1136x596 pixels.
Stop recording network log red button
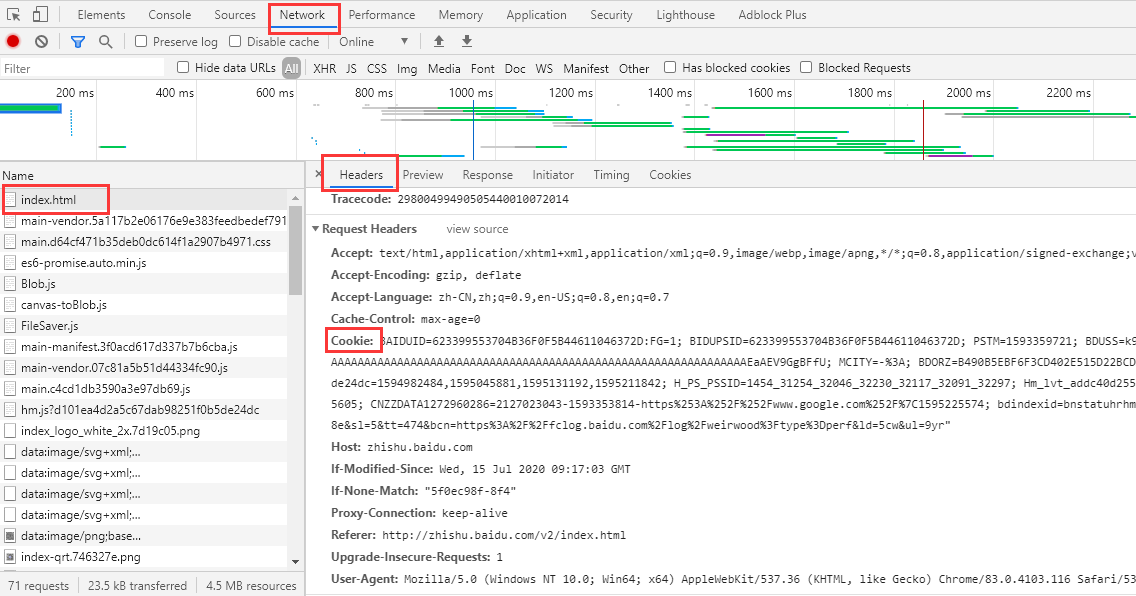(x=13, y=41)
